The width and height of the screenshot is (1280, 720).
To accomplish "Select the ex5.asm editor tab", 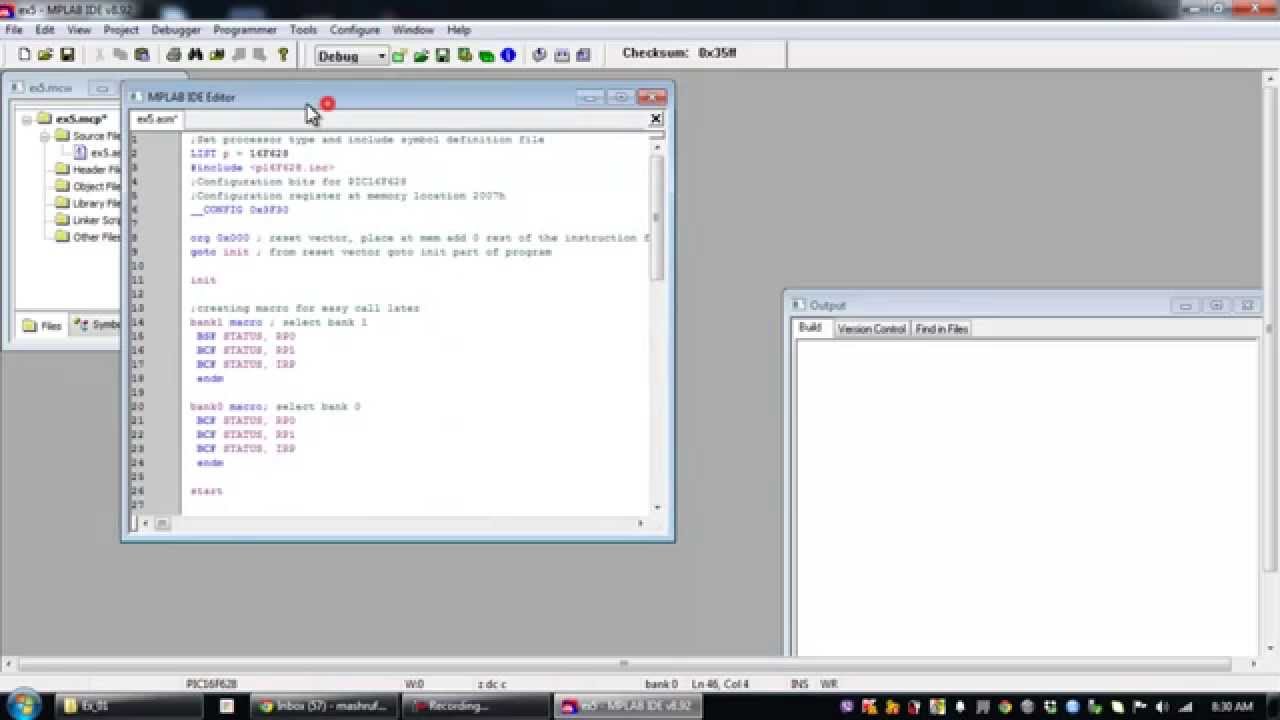I will (157, 119).
